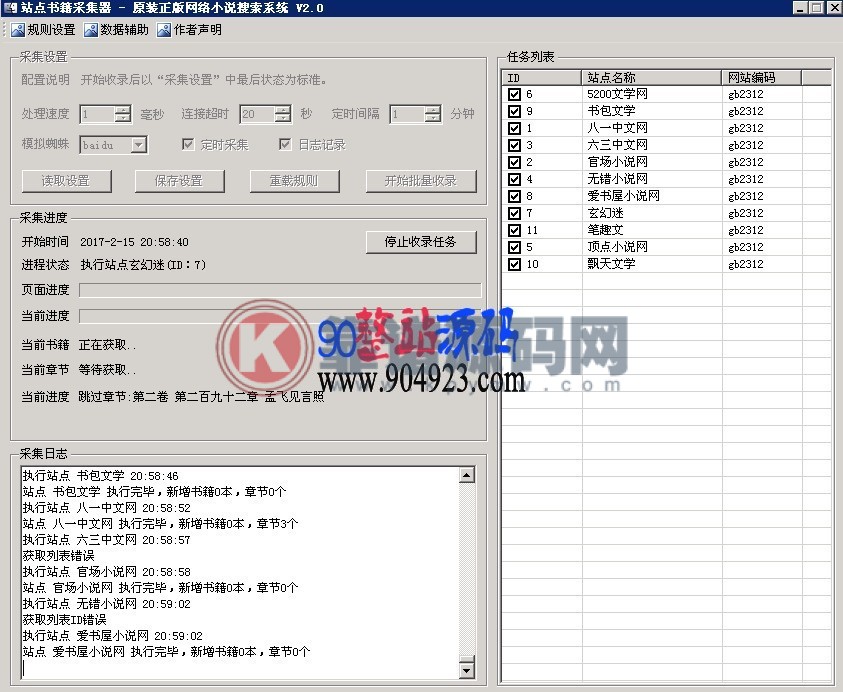Uncheck the 爱书屋小说网 task

click(515, 196)
